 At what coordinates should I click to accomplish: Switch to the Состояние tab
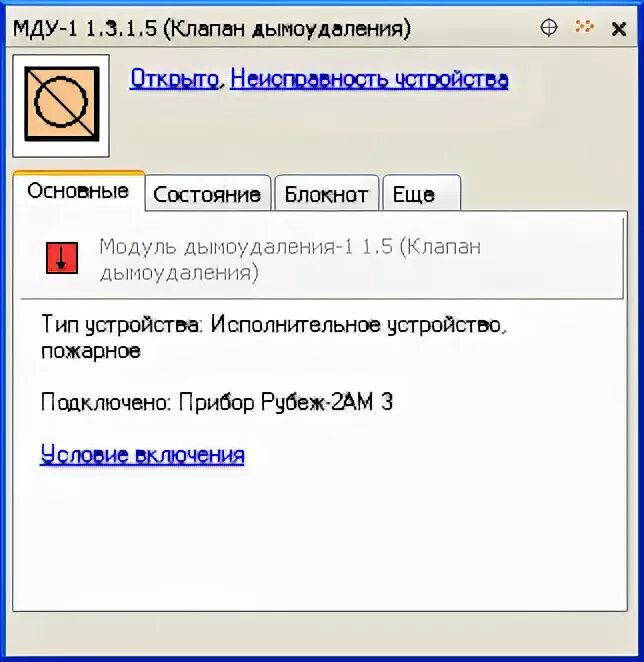[207, 194]
